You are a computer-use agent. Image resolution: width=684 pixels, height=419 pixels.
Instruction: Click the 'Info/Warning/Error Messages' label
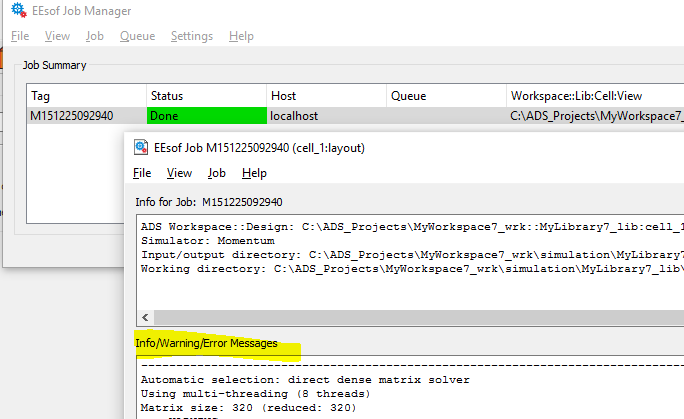pos(206,343)
